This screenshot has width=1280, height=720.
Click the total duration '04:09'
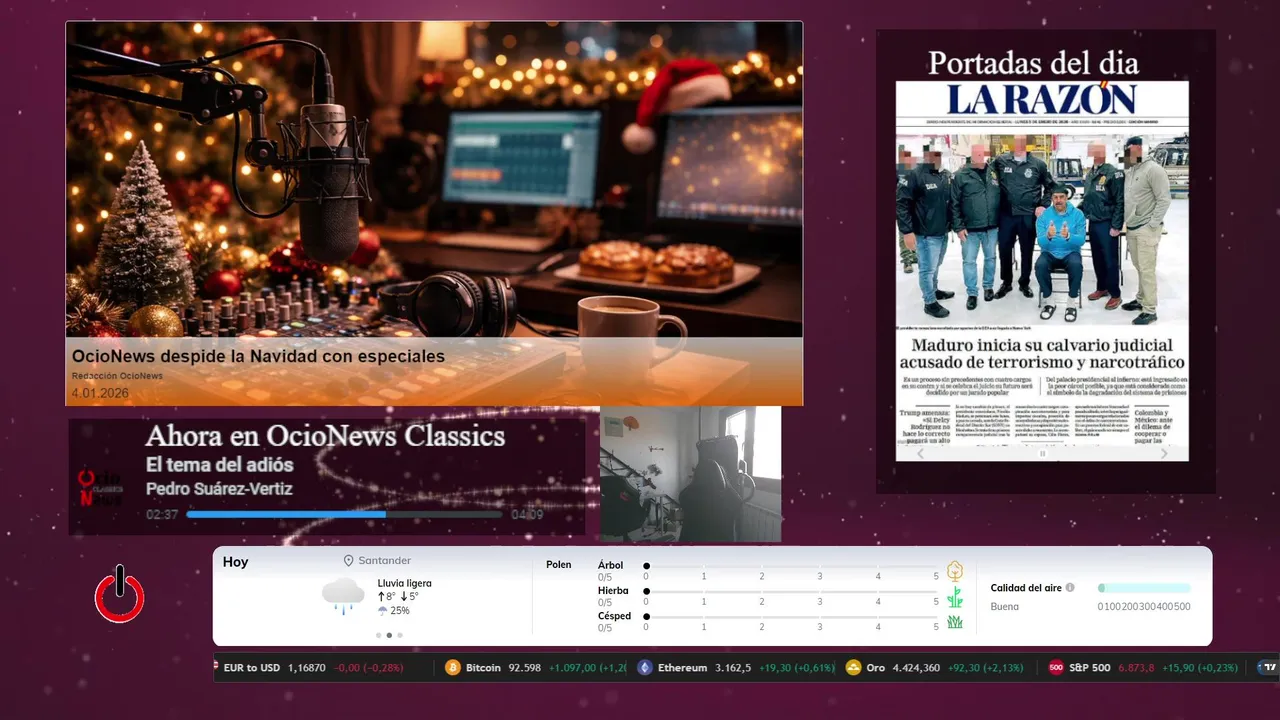coord(527,515)
